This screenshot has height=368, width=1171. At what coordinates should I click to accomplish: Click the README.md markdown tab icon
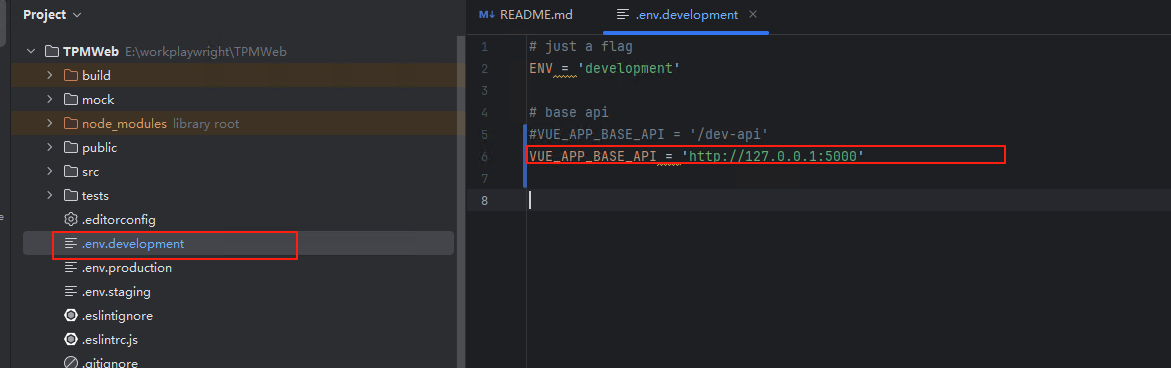pos(487,15)
